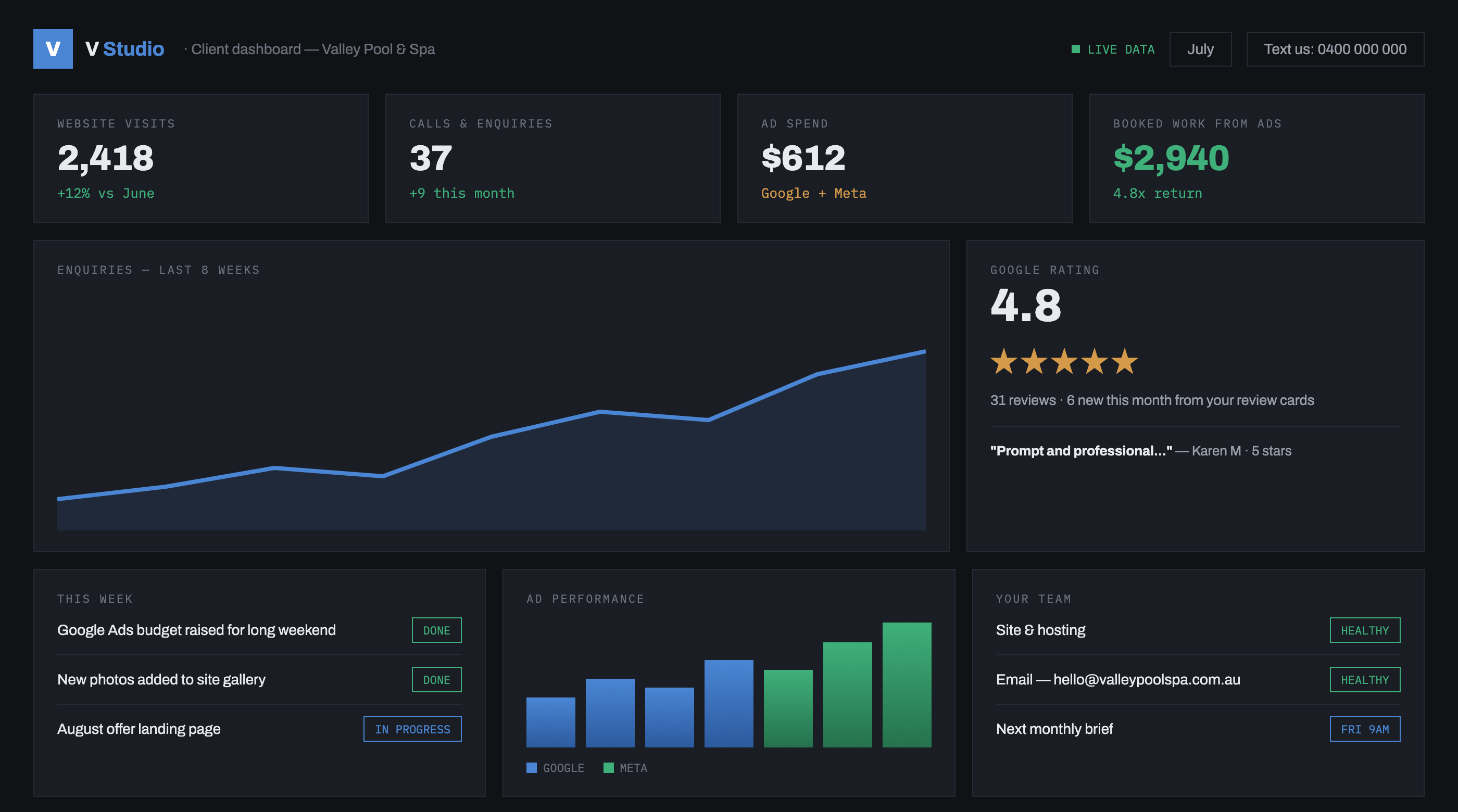Viewport: 1458px width, 812px height.
Task: Click the V Studio brand name
Action: point(124,49)
